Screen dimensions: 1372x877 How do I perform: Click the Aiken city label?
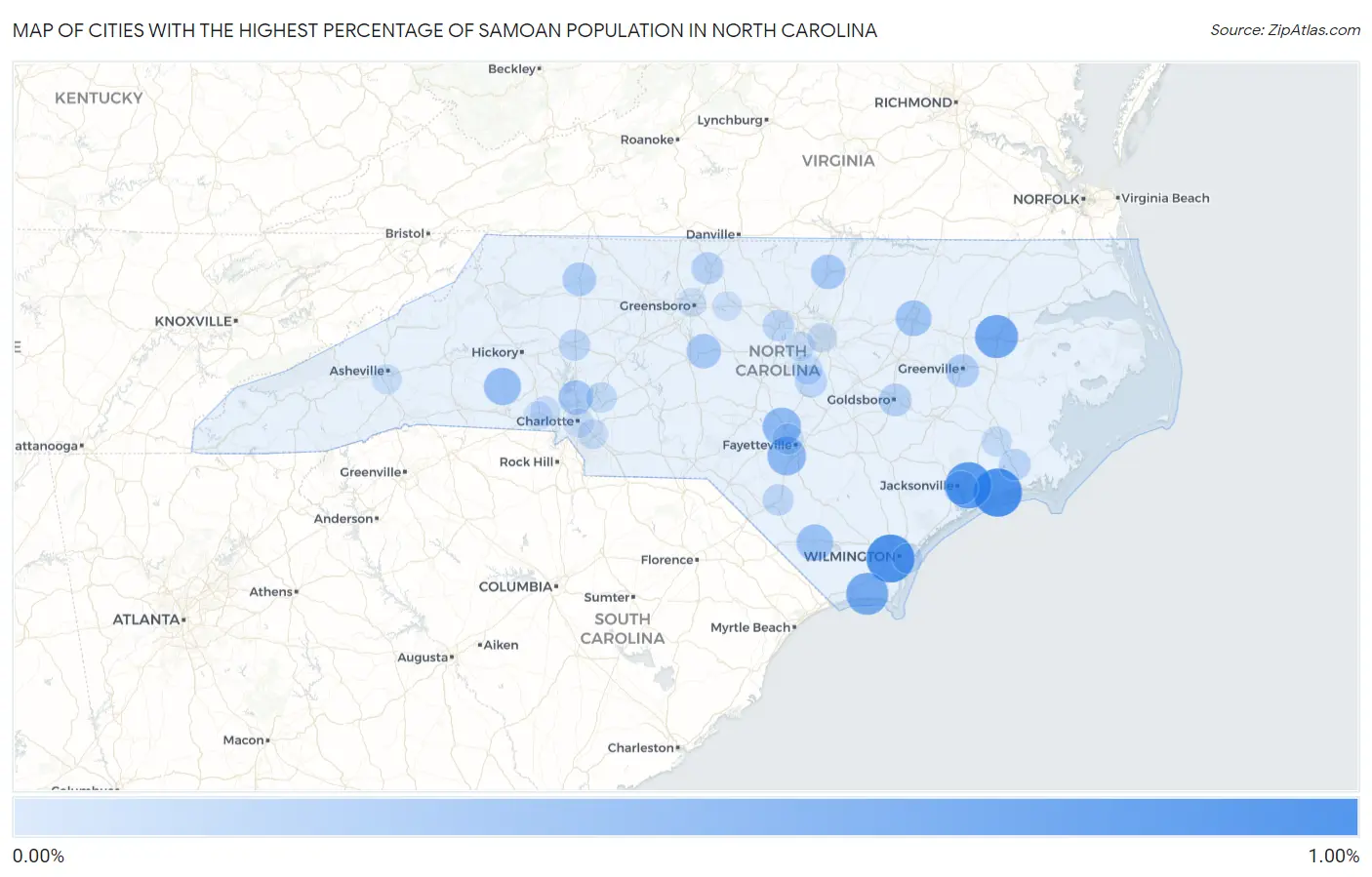point(501,645)
